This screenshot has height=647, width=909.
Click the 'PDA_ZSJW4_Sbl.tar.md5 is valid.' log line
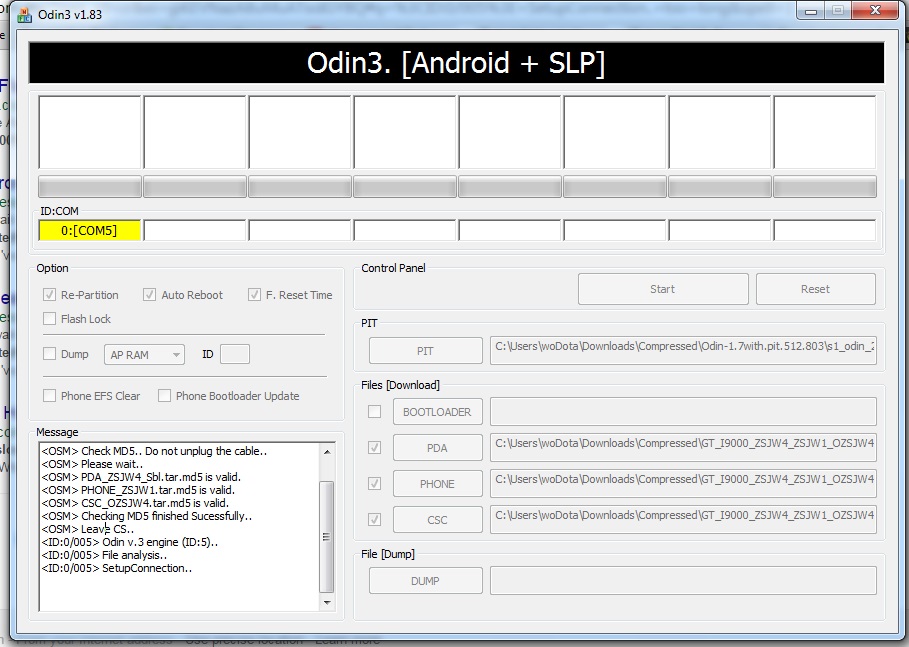[x=141, y=477]
